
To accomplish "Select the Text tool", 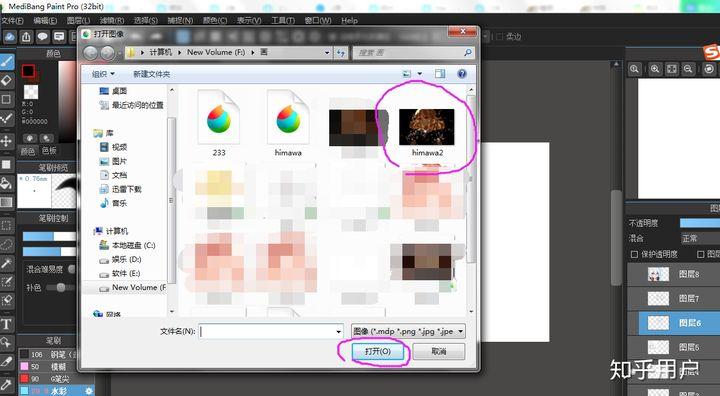I will (x=6, y=324).
